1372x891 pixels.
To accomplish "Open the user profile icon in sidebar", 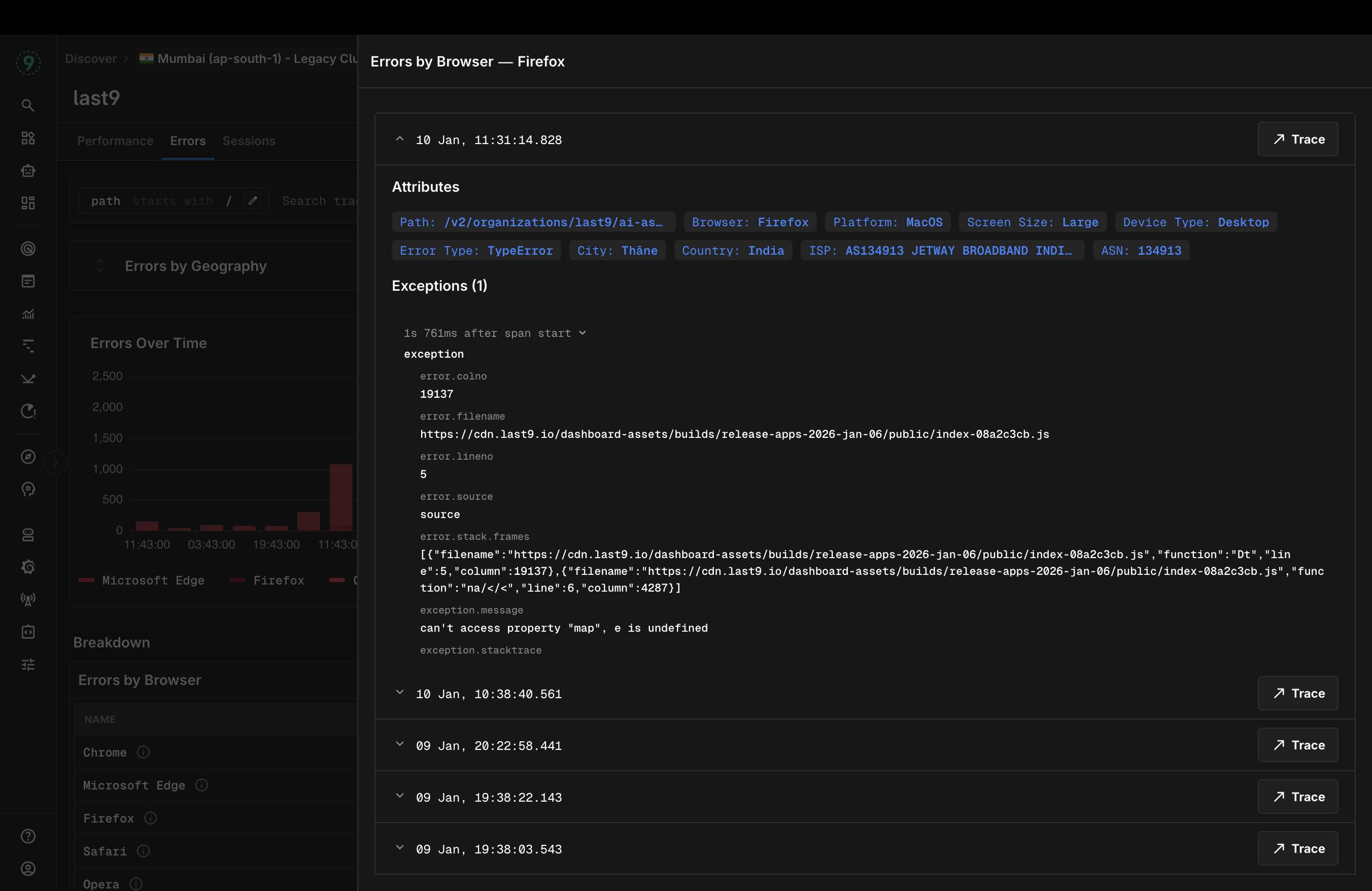I will click(28, 869).
